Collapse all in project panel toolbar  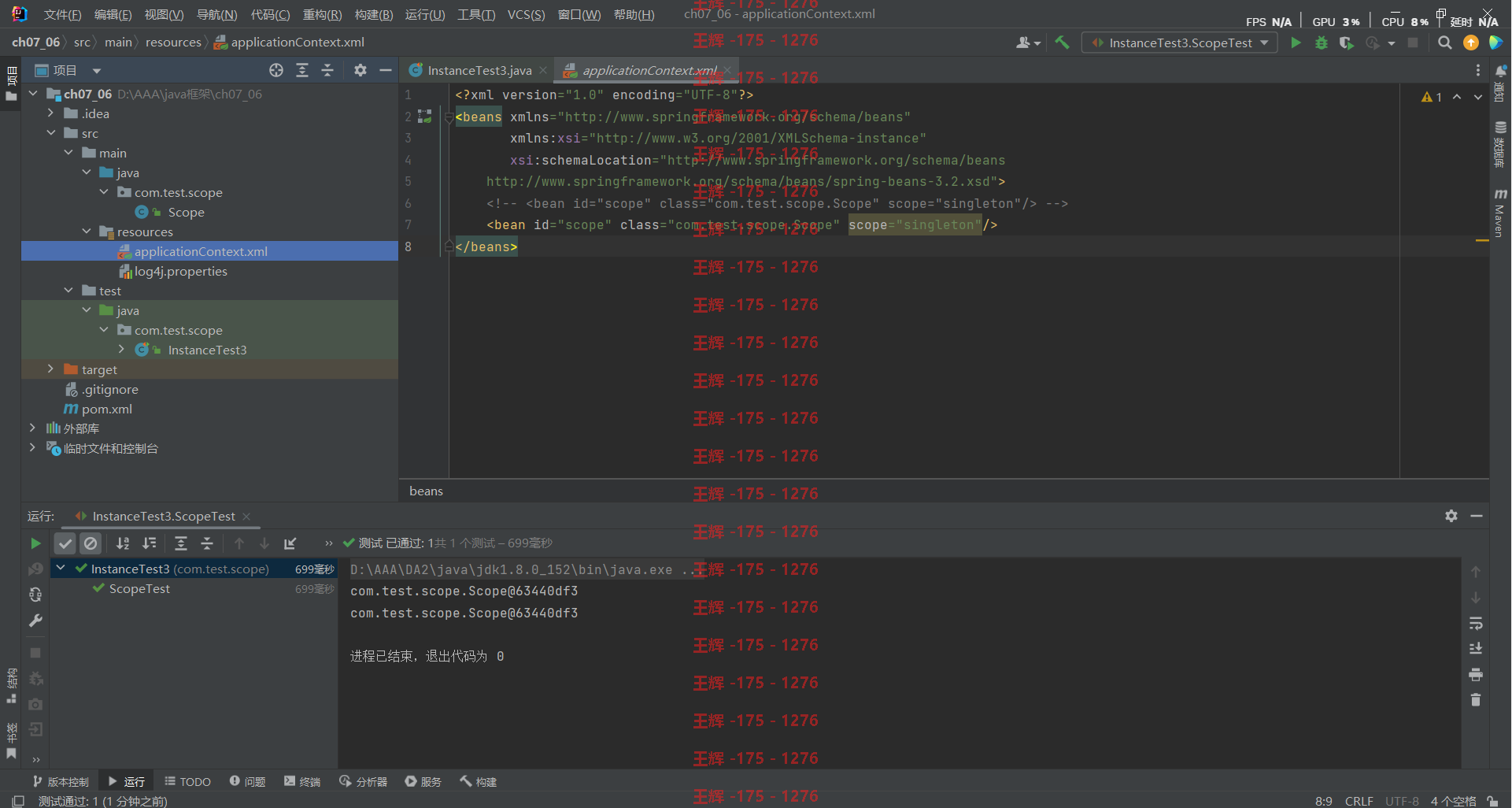[327, 70]
